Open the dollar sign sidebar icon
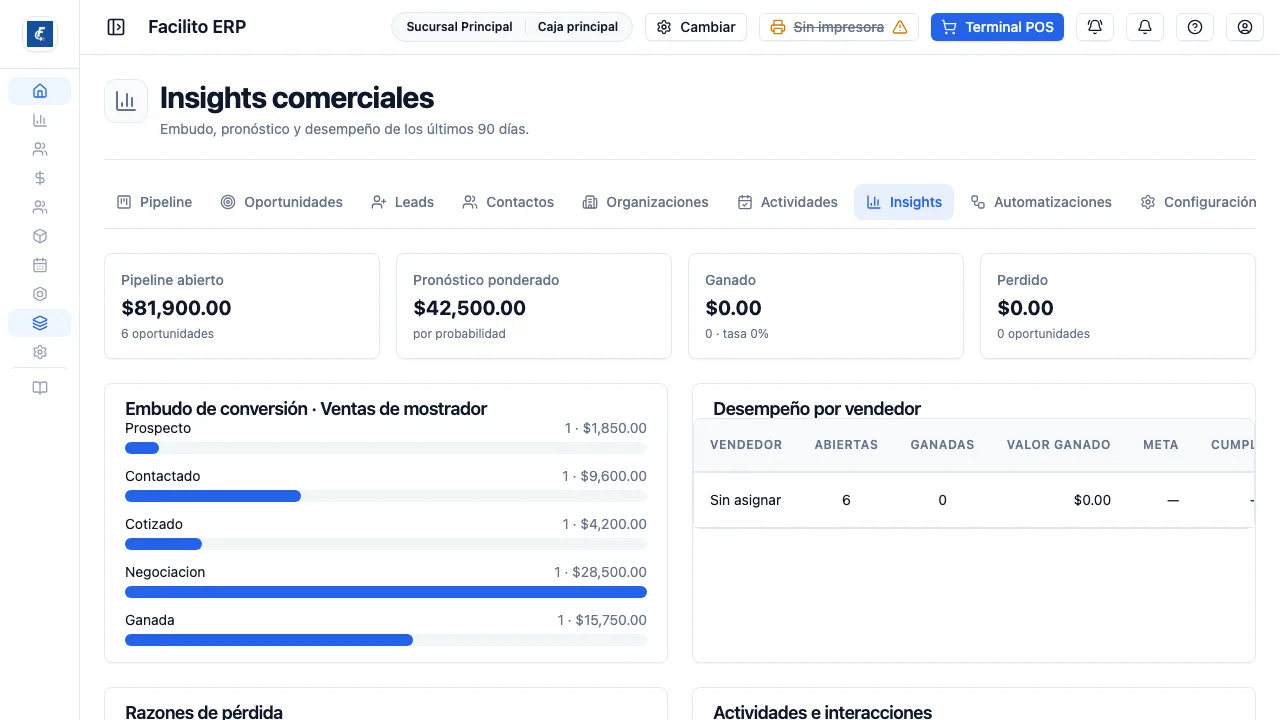Image resolution: width=1280 pixels, height=720 pixels. (40, 178)
